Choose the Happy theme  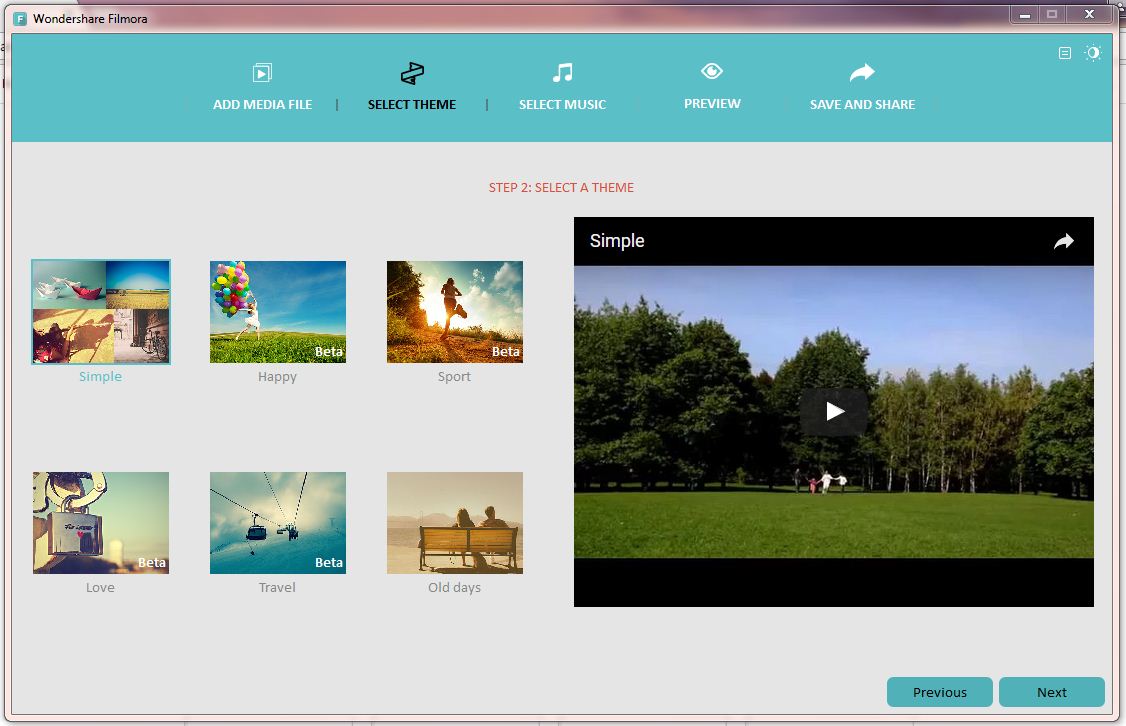click(277, 311)
